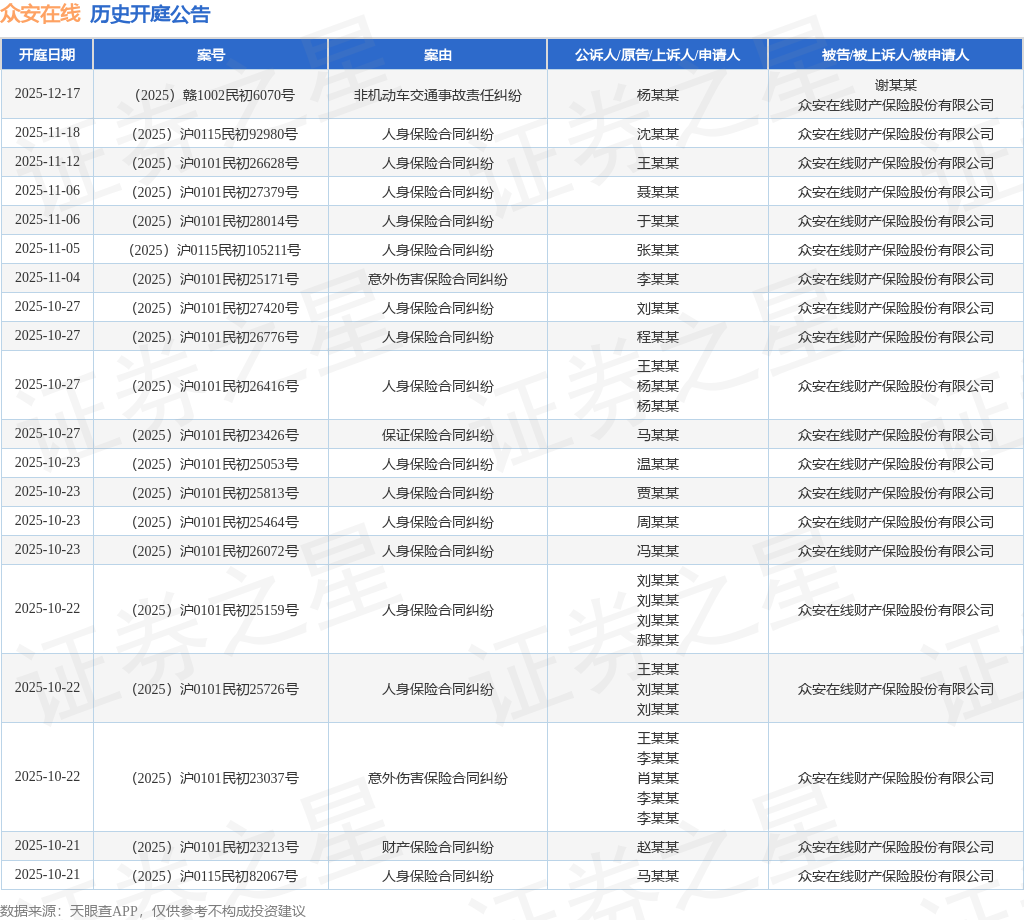The height and width of the screenshot is (920, 1024).
Task: Click the 非机动车交通事故责任纠纷 cell
Action: (x=438, y=95)
